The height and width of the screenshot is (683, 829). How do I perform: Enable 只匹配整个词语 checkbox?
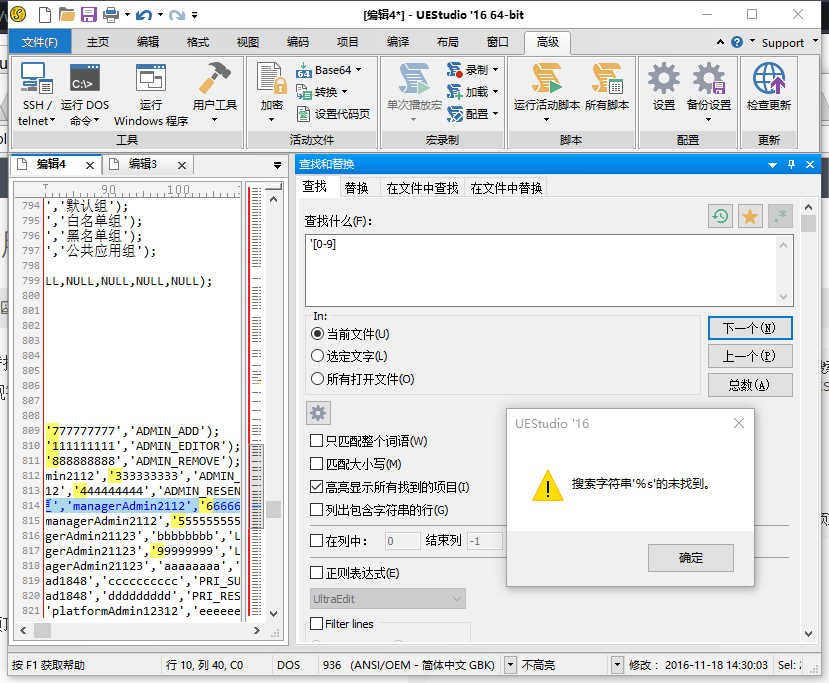pyautogui.click(x=316, y=440)
